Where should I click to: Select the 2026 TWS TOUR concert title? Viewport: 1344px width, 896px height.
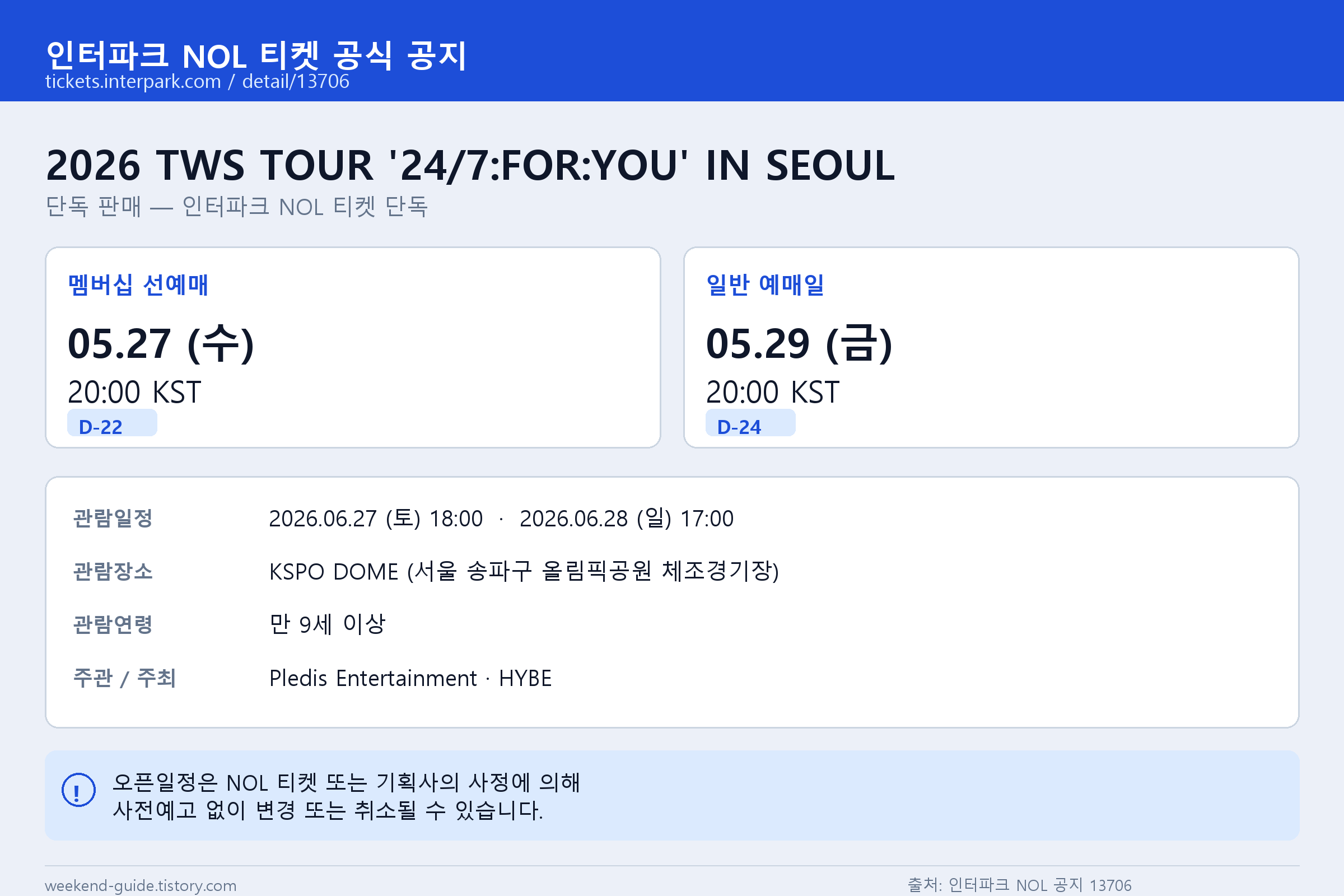[x=470, y=165]
